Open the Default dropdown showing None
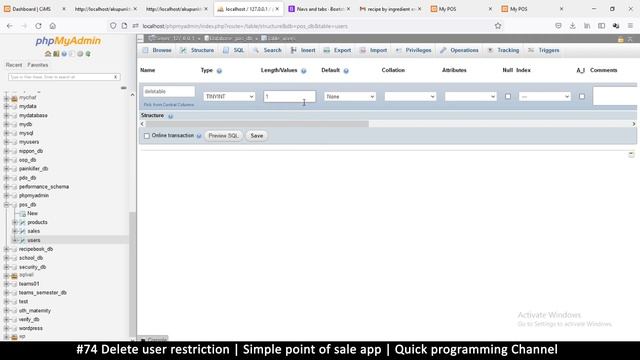 [350, 96]
